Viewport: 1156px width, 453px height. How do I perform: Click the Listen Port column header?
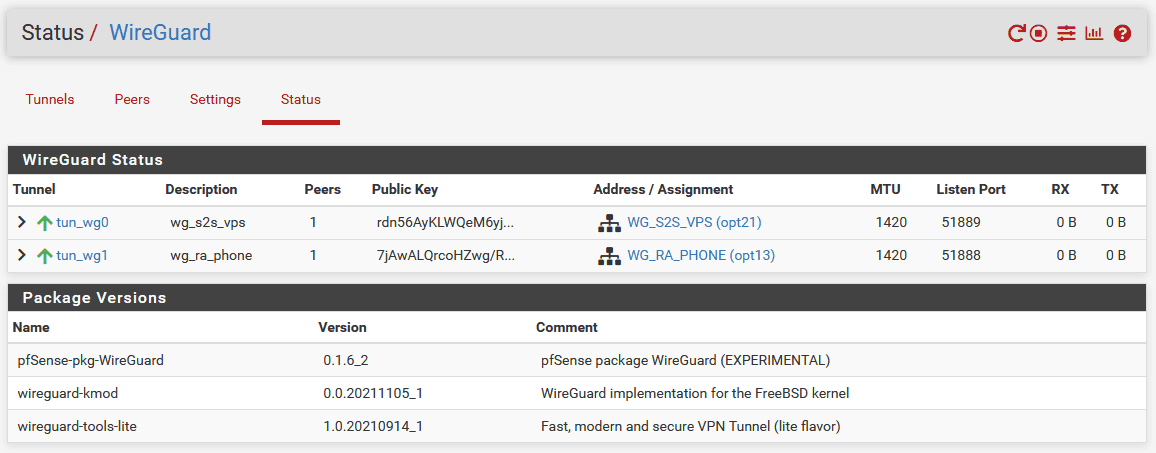pos(971,190)
